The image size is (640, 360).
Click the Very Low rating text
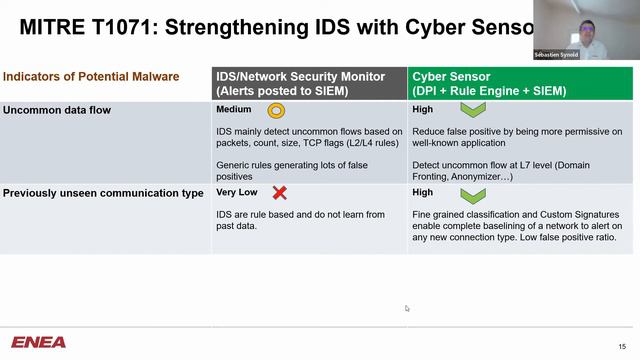point(237,192)
